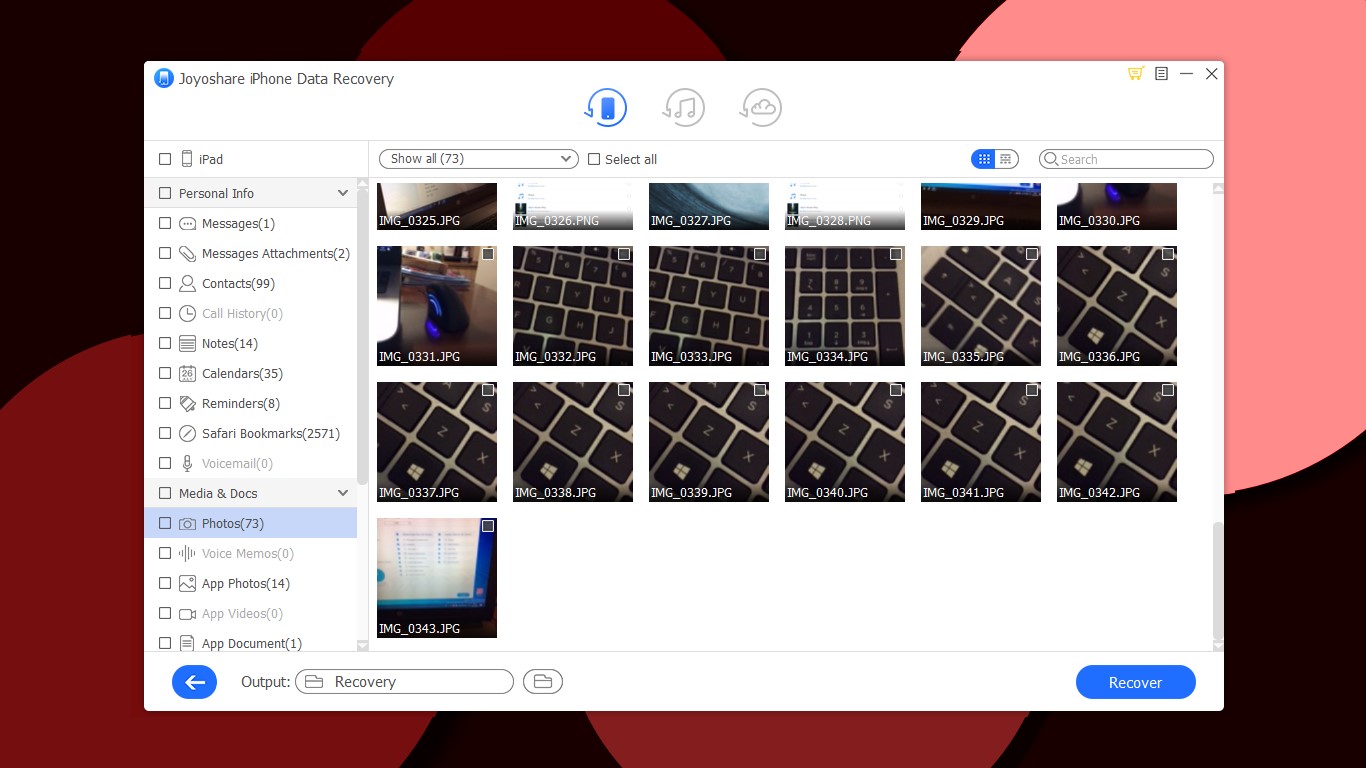Viewport: 1366px width, 768px height.
Task: Open thumbnail IMG_0332.JPG
Action: 573,306
